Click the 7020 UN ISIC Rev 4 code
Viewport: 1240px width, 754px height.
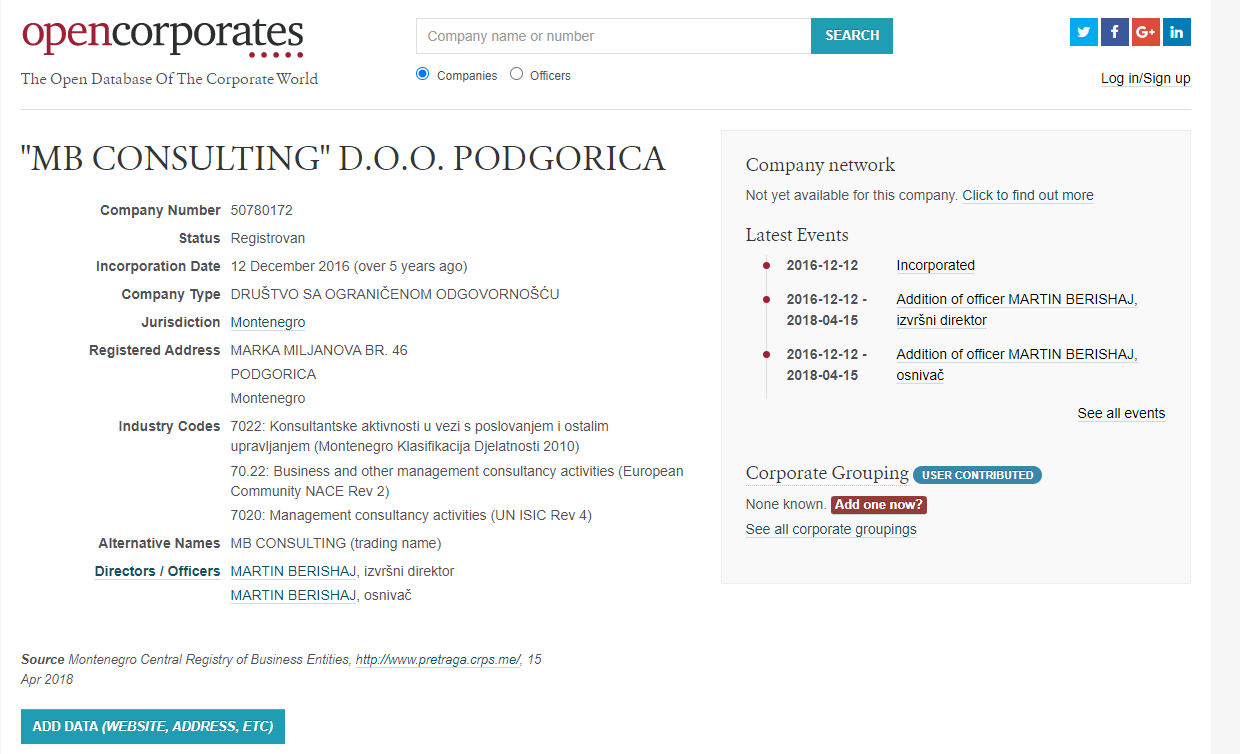coord(411,515)
